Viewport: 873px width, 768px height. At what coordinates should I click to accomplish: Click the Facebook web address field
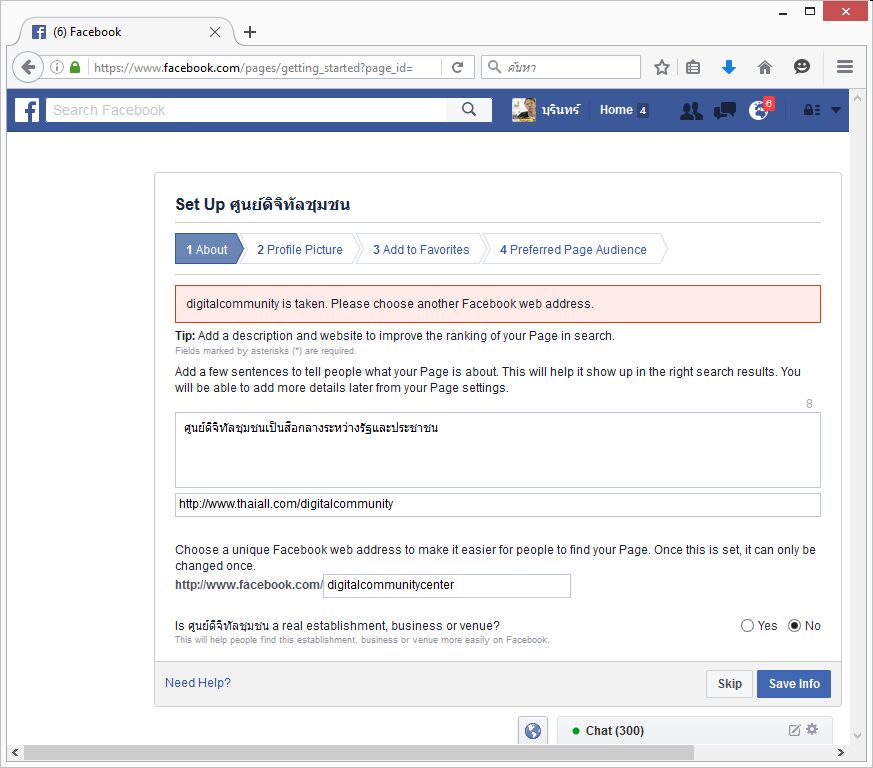coord(446,585)
